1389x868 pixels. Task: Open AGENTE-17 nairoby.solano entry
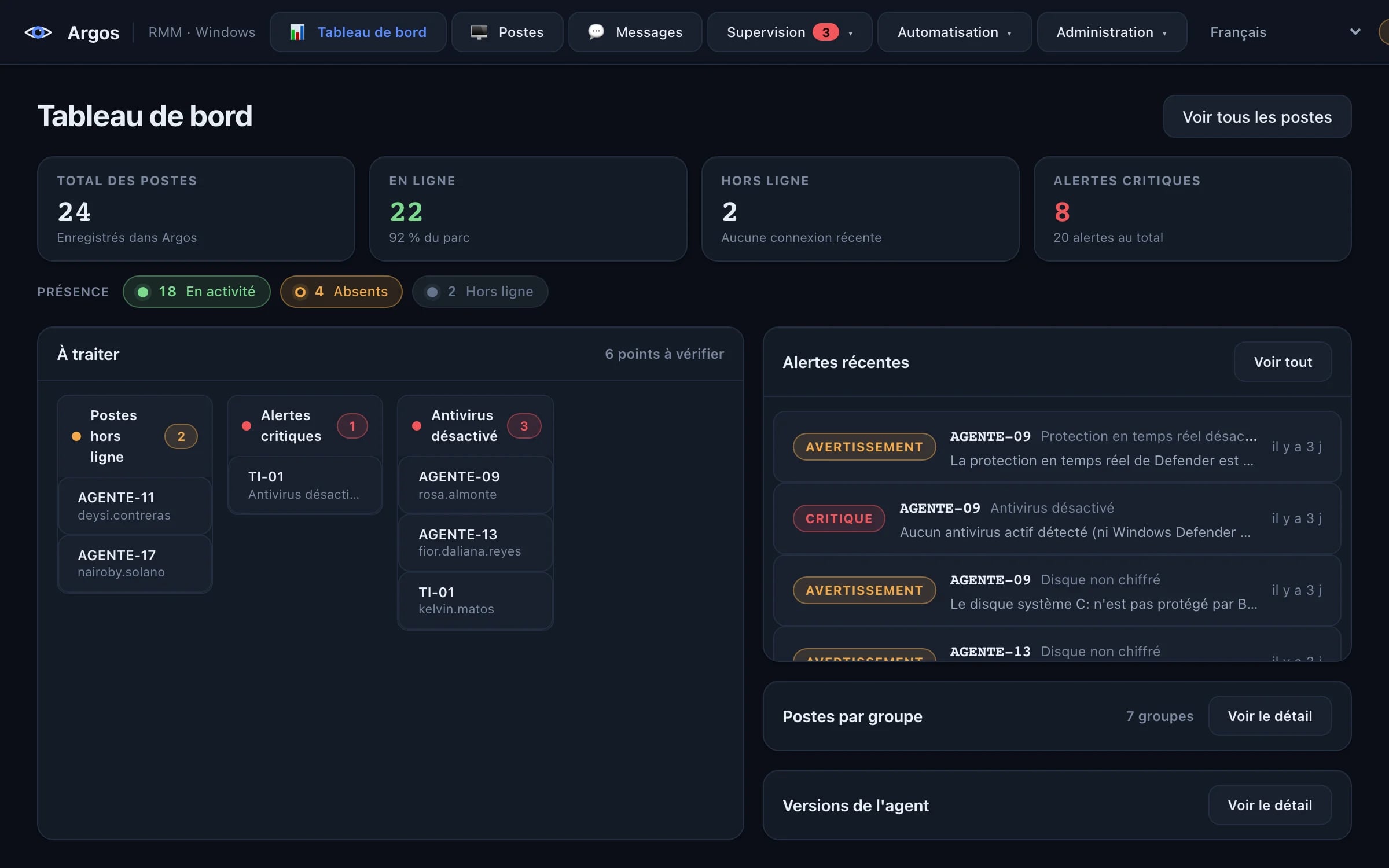point(134,563)
